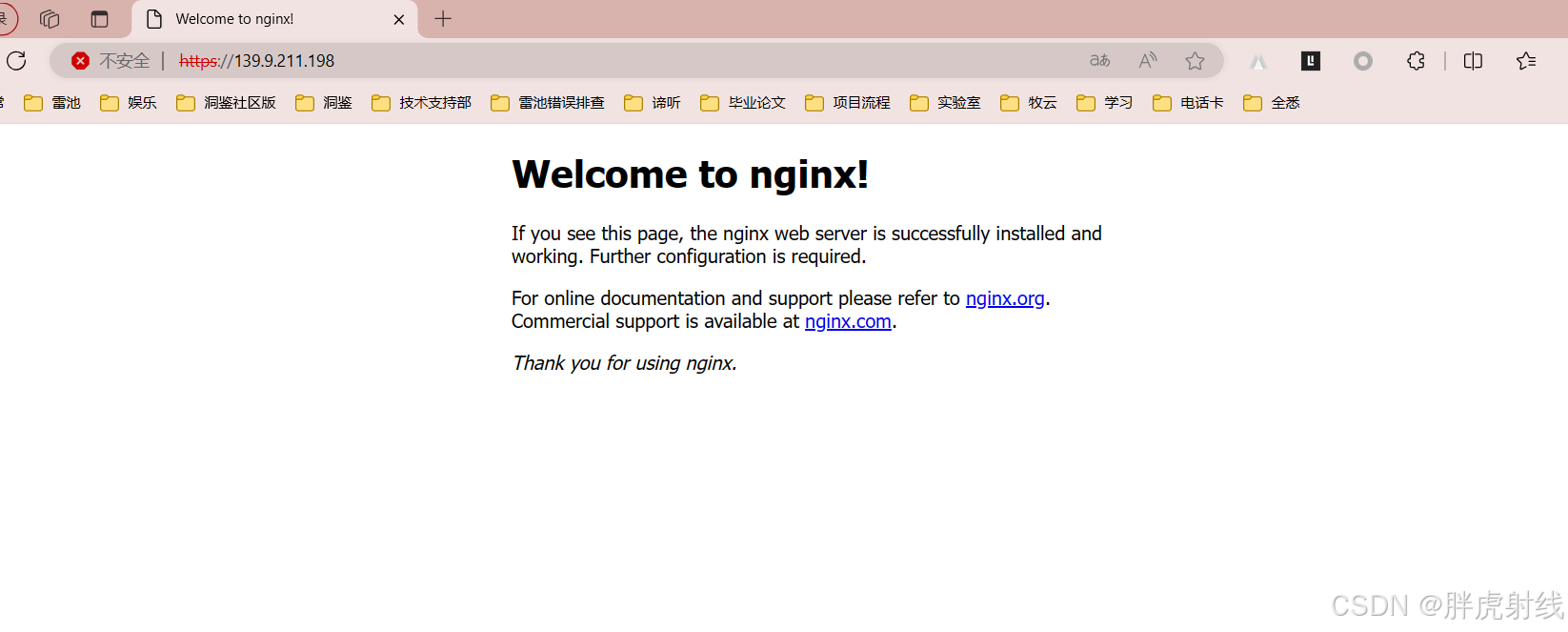The width and height of the screenshot is (1568, 632).
Task: Click the faded triangle extension icon
Action: 1258,61
